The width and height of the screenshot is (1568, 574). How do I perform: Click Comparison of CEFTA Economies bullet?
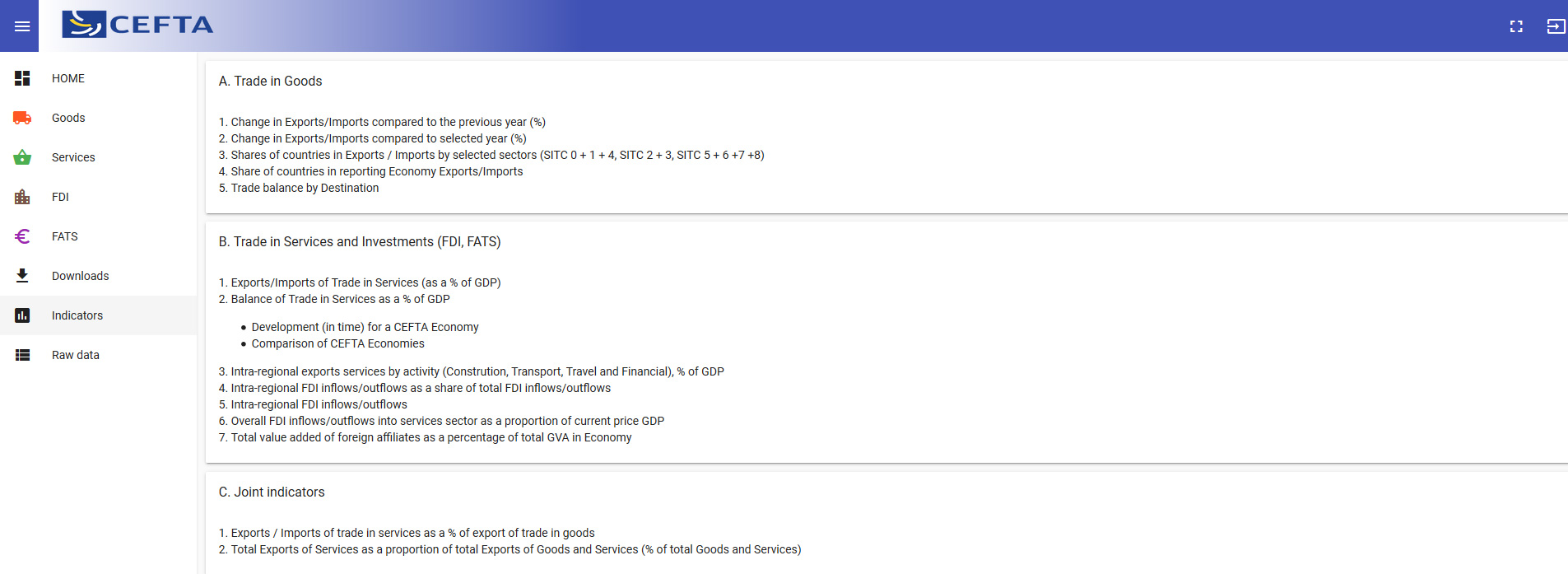point(337,343)
